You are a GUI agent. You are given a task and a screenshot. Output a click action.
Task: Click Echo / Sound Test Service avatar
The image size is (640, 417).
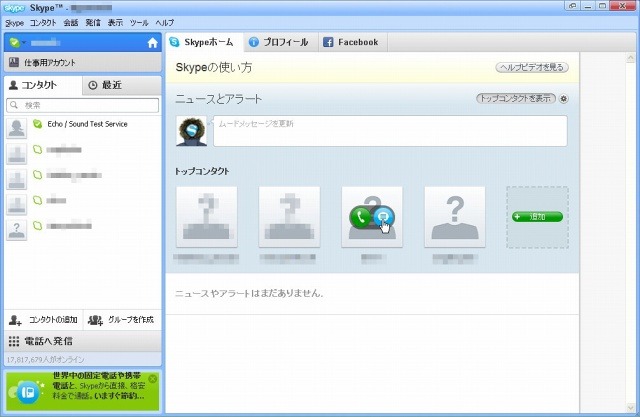(x=16, y=128)
